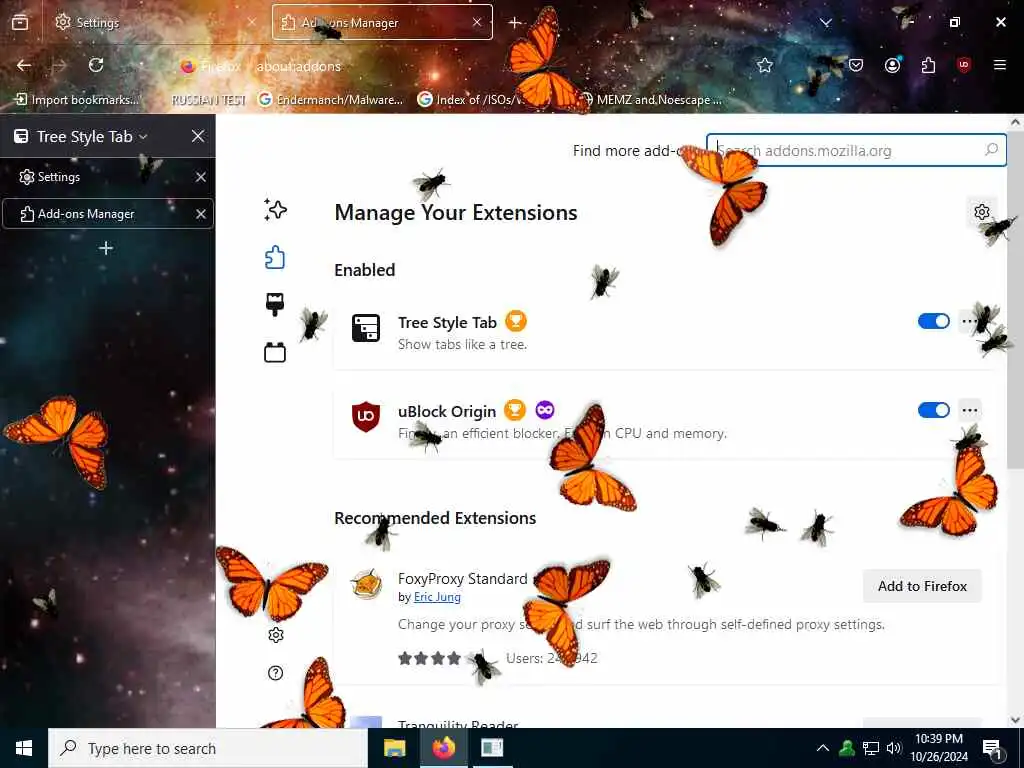Open the volume speaker tray icon

(894, 748)
